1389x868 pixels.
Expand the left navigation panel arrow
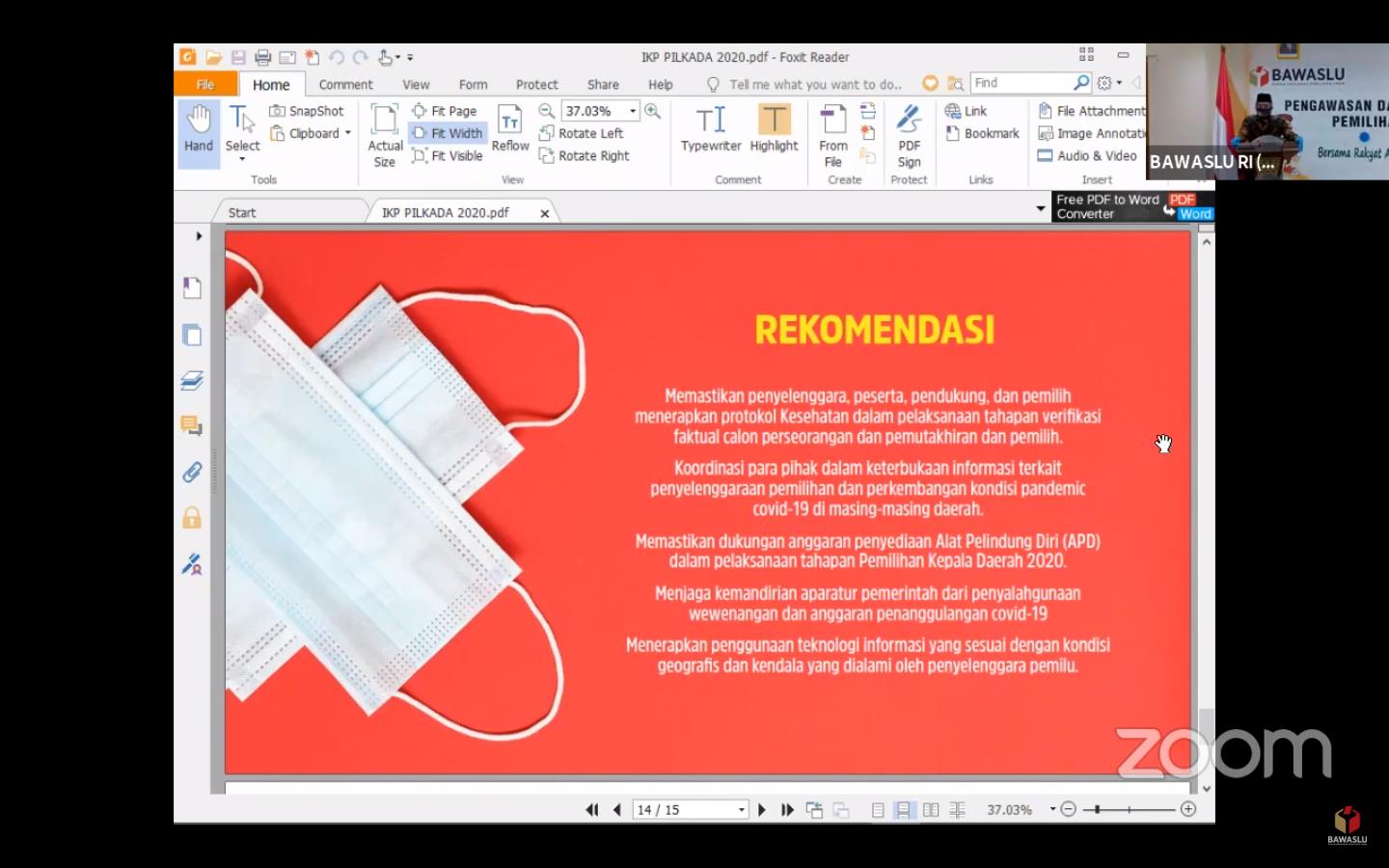coord(199,236)
